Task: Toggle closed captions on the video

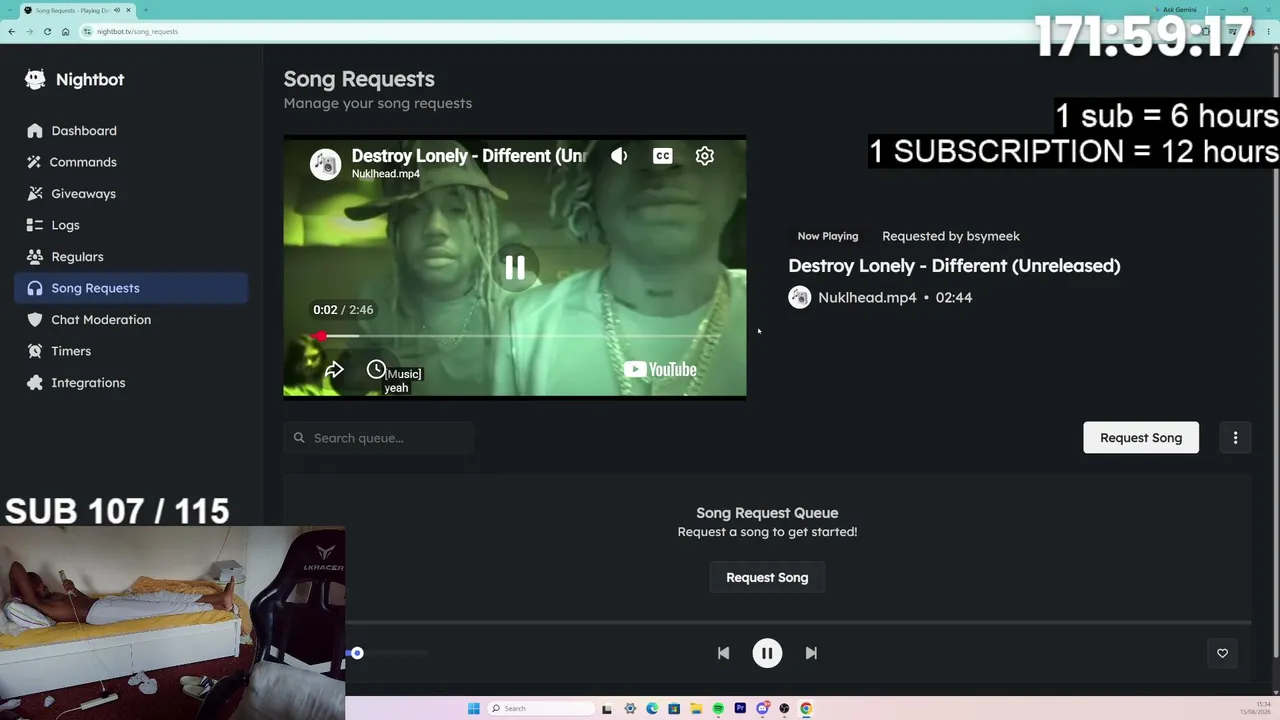Action: click(662, 156)
